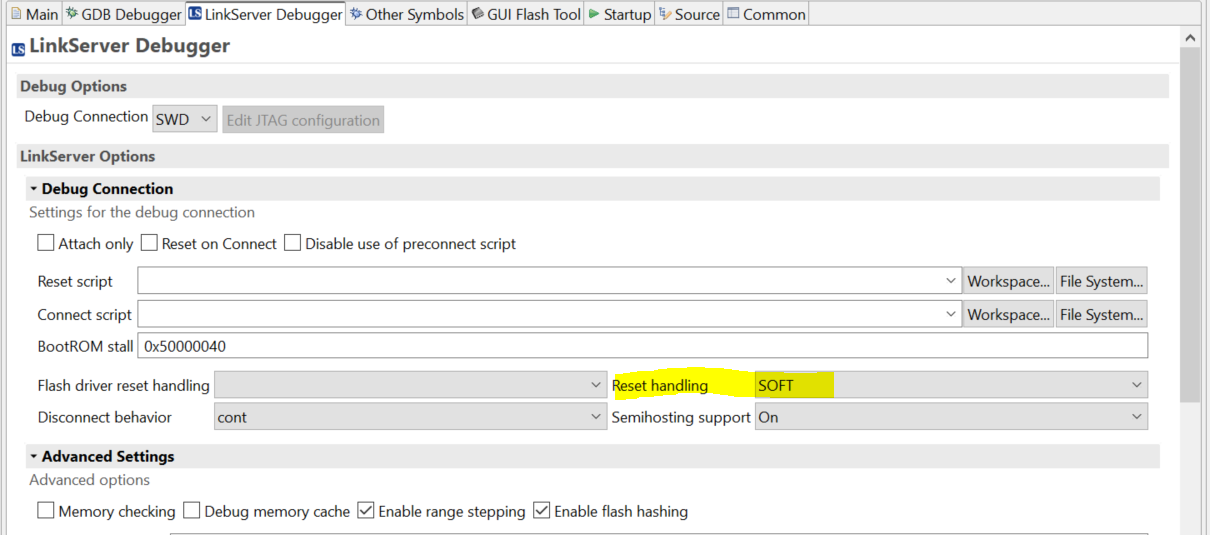
Task: Click File System button for Connect script
Action: click(1101, 314)
